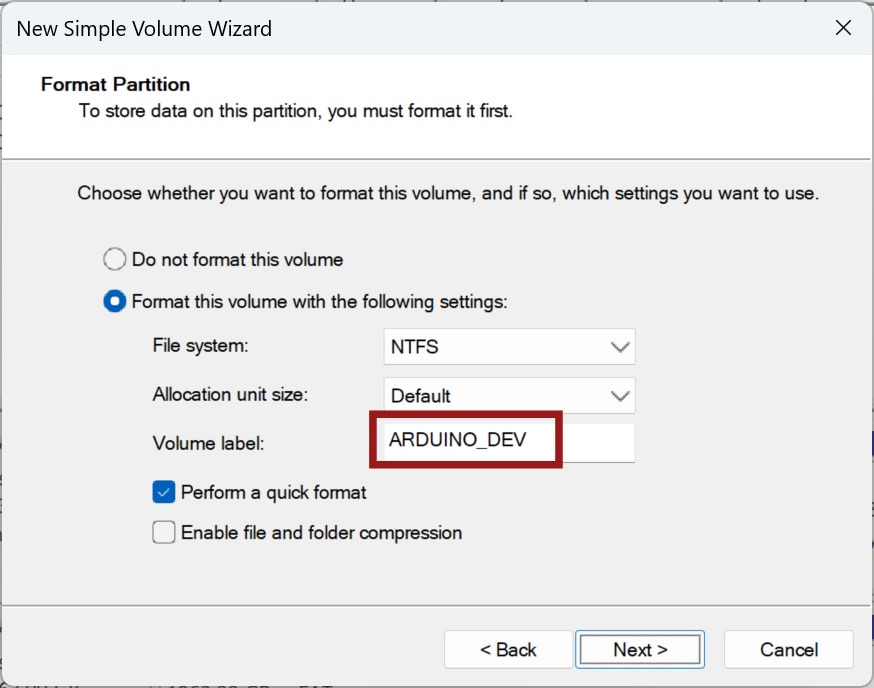The height and width of the screenshot is (688, 874).
Task: Uncheck the 'Perform a quick format' checkbox
Action: 164,492
